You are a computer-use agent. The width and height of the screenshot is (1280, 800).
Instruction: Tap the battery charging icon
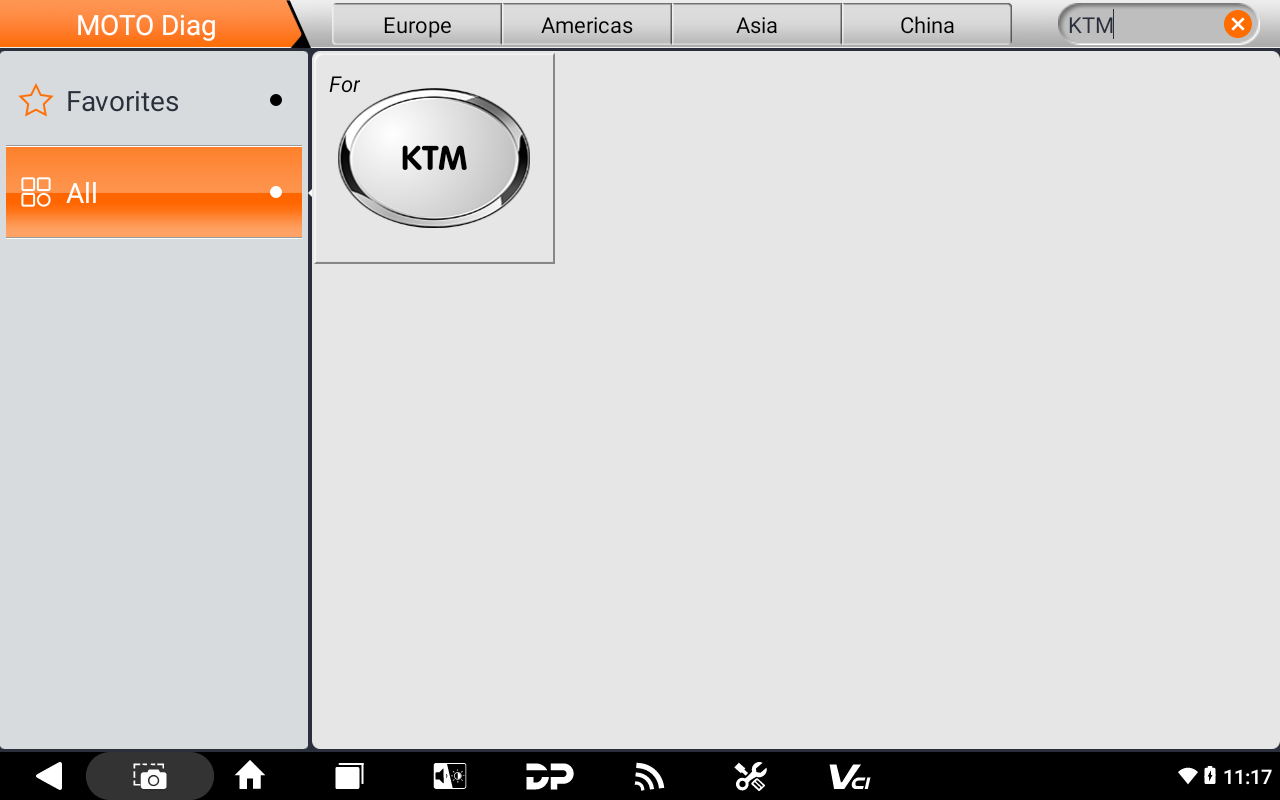pos(1210,776)
